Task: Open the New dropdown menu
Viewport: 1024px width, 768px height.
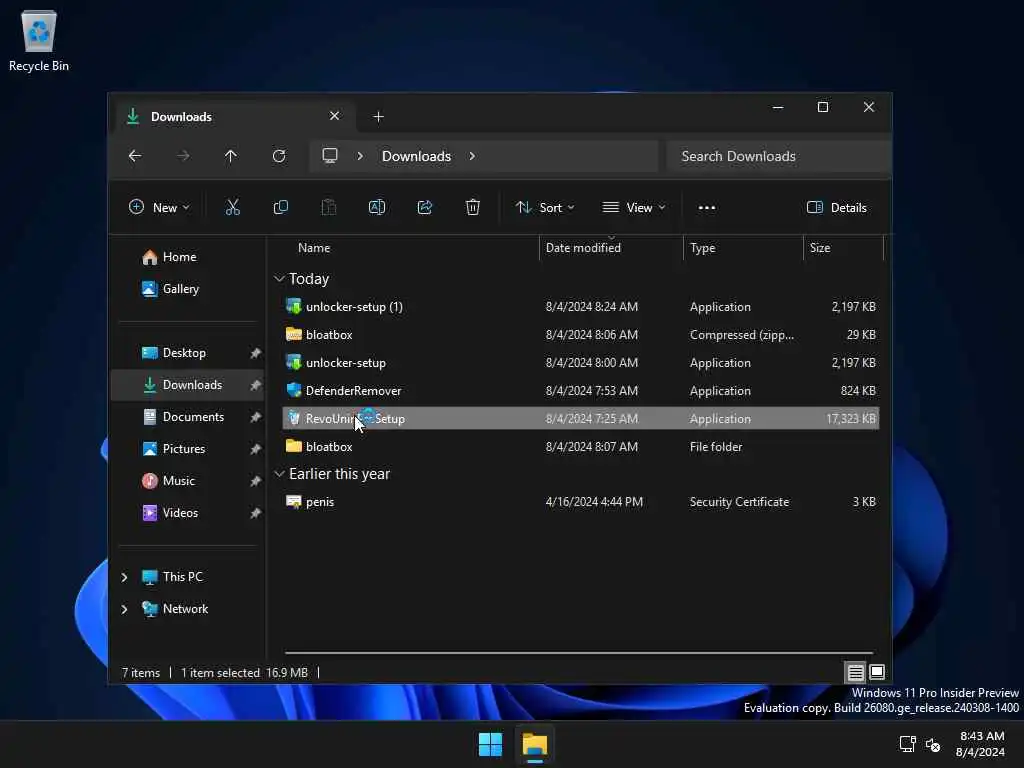Action: click(159, 208)
